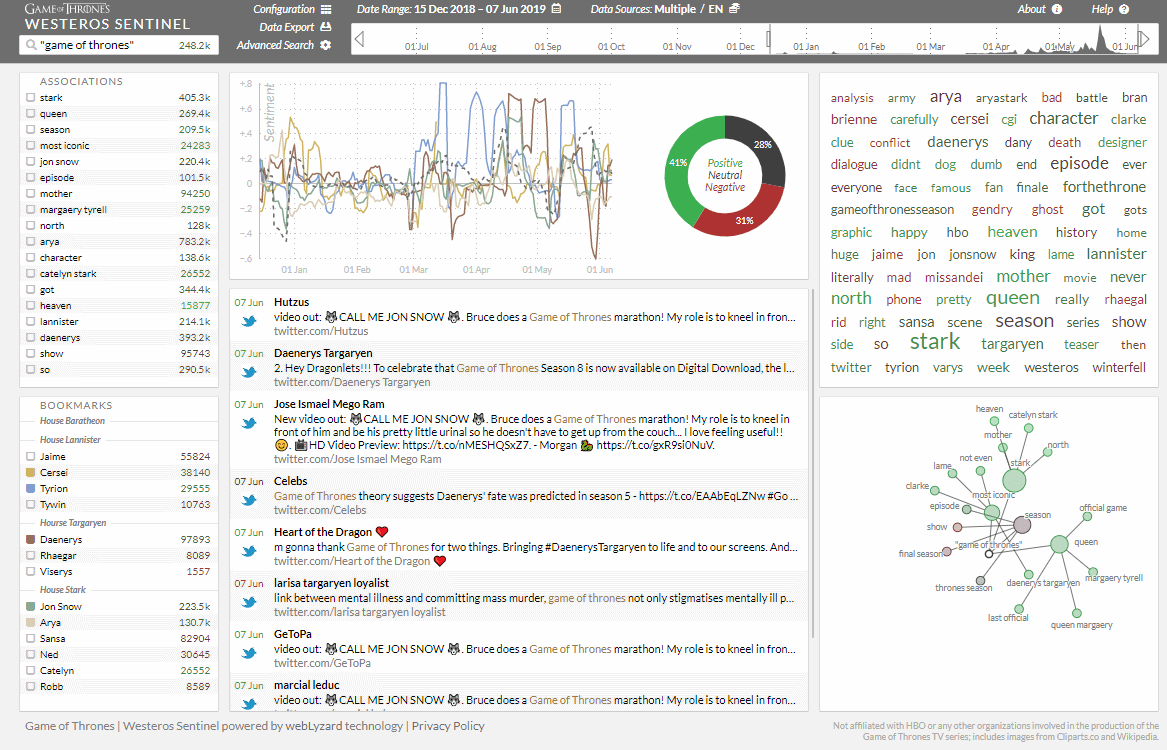Toggle the Jon Snow green bookmark box

[31, 606]
